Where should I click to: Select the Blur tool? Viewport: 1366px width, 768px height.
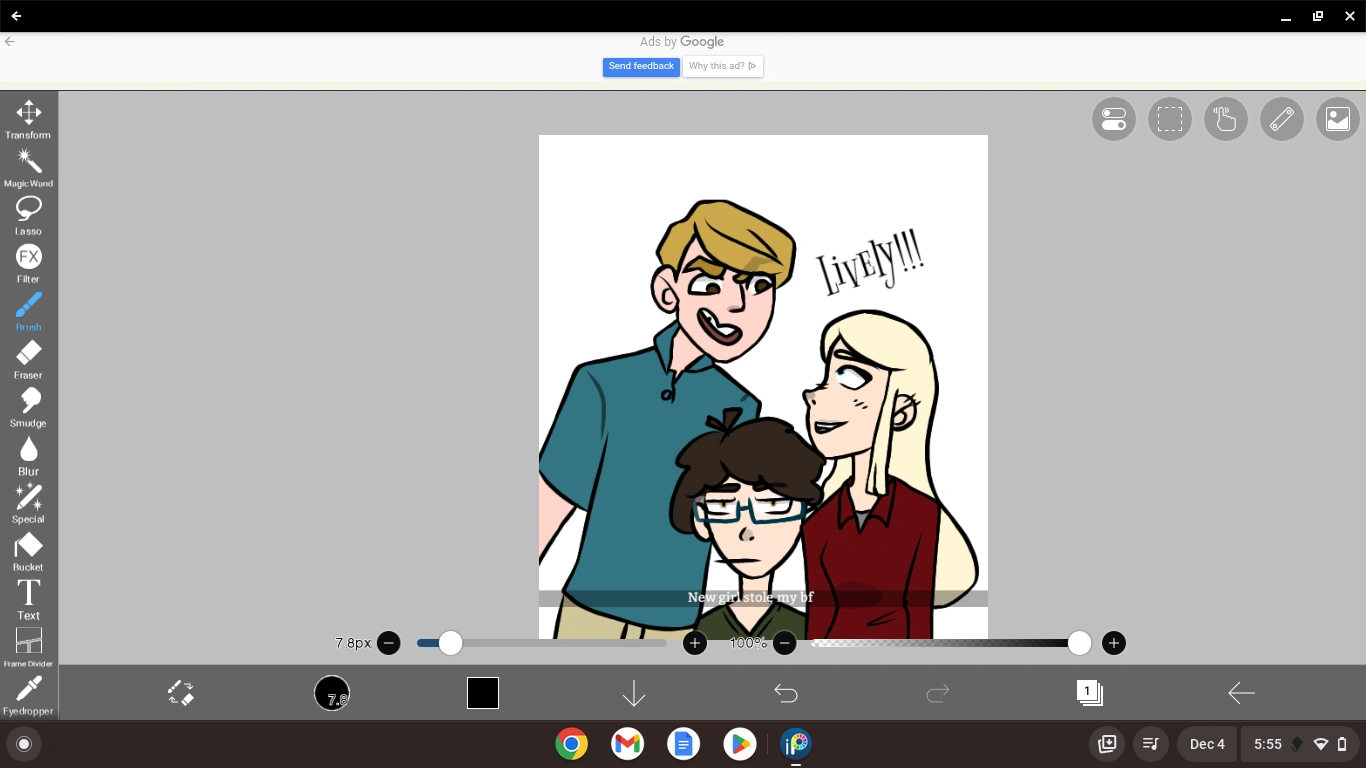28,450
